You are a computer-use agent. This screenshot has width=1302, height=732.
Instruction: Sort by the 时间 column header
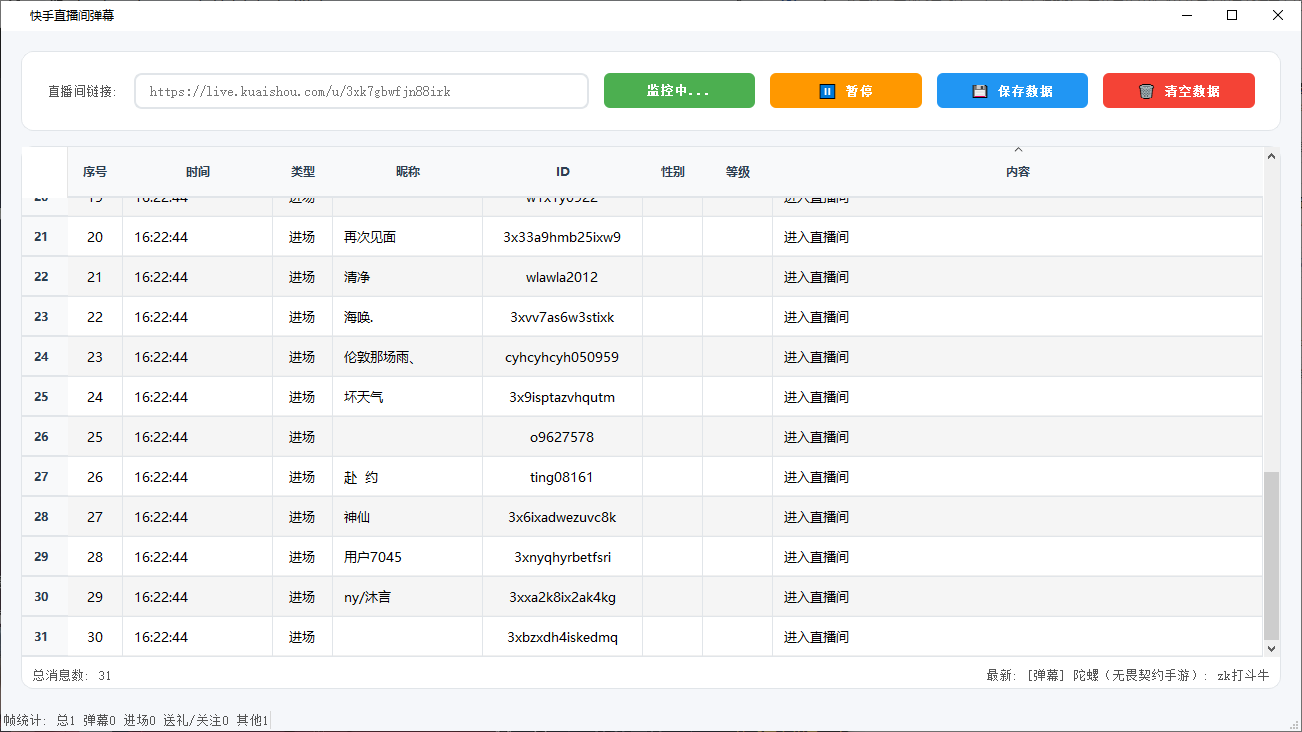[x=198, y=172]
